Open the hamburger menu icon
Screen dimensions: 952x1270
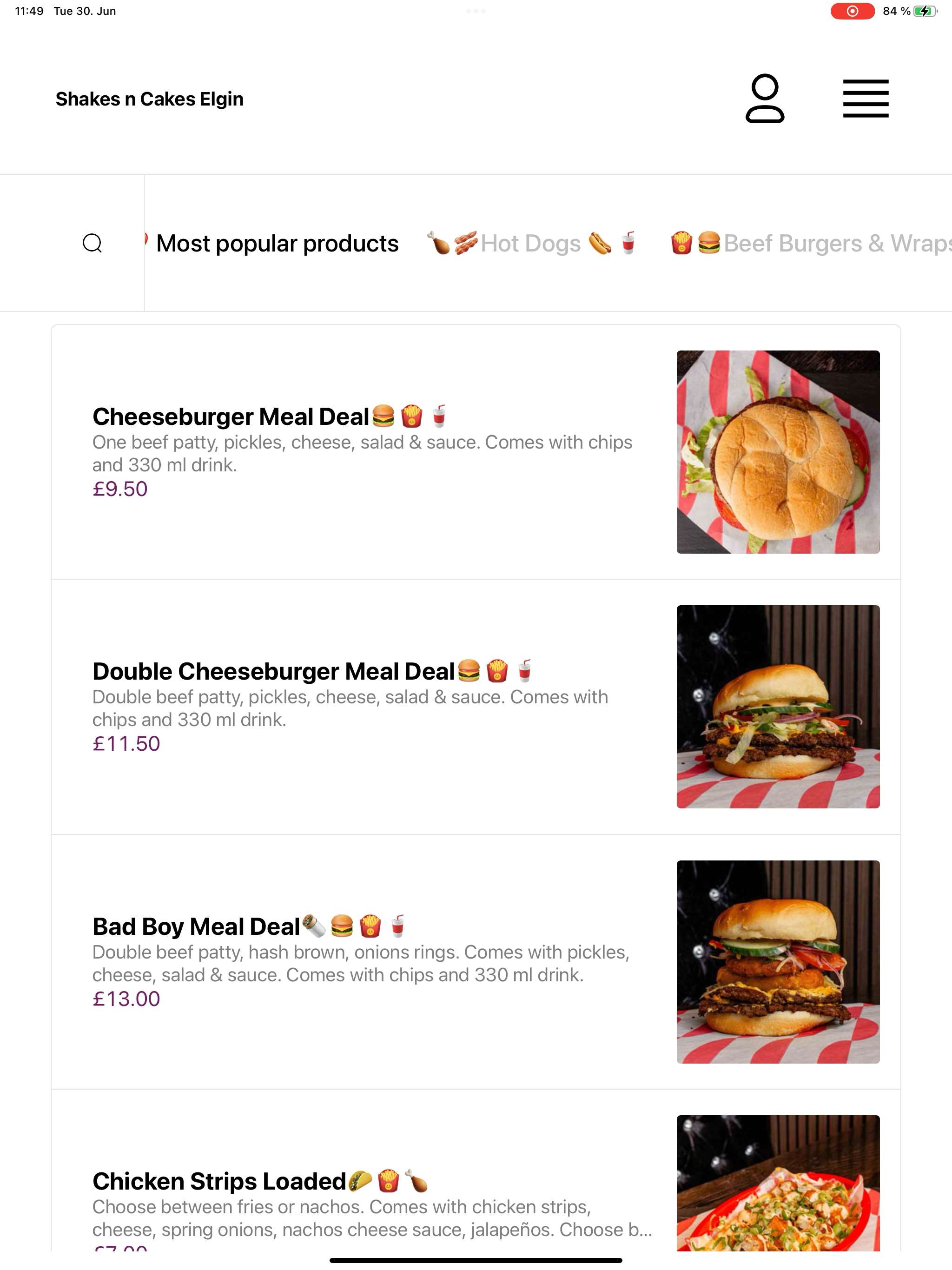pyautogui.click(x=865, y=99)
